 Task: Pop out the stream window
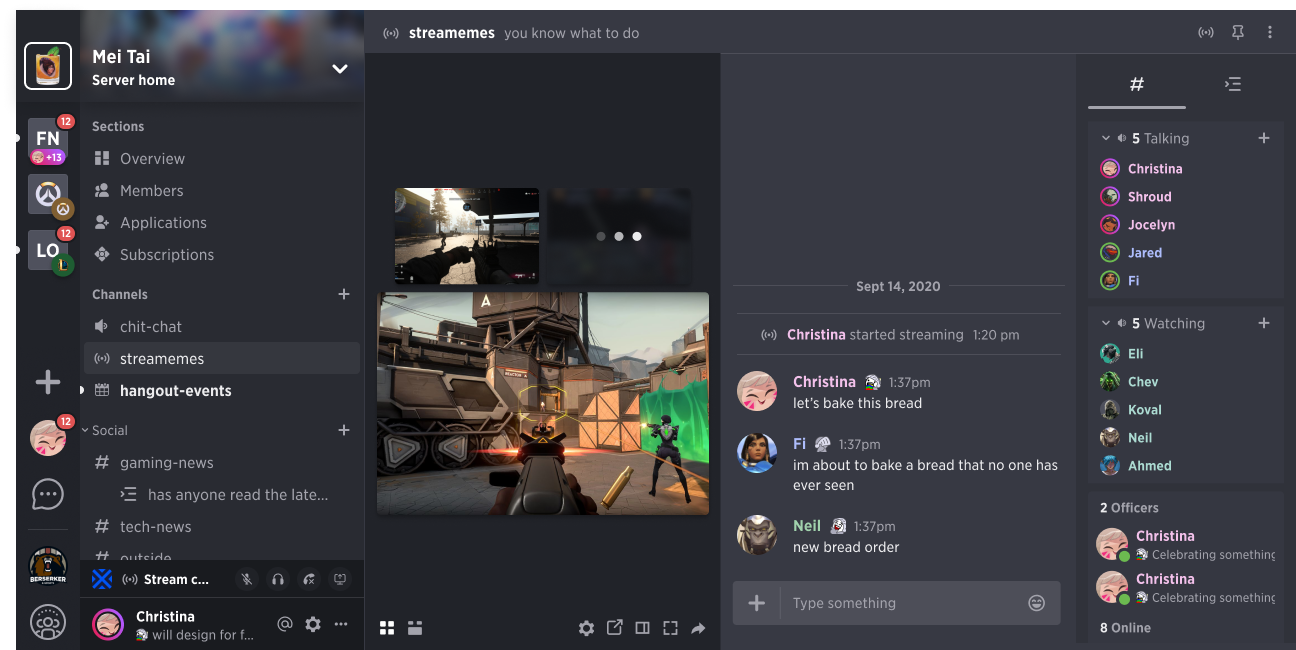tap(615, 628)
